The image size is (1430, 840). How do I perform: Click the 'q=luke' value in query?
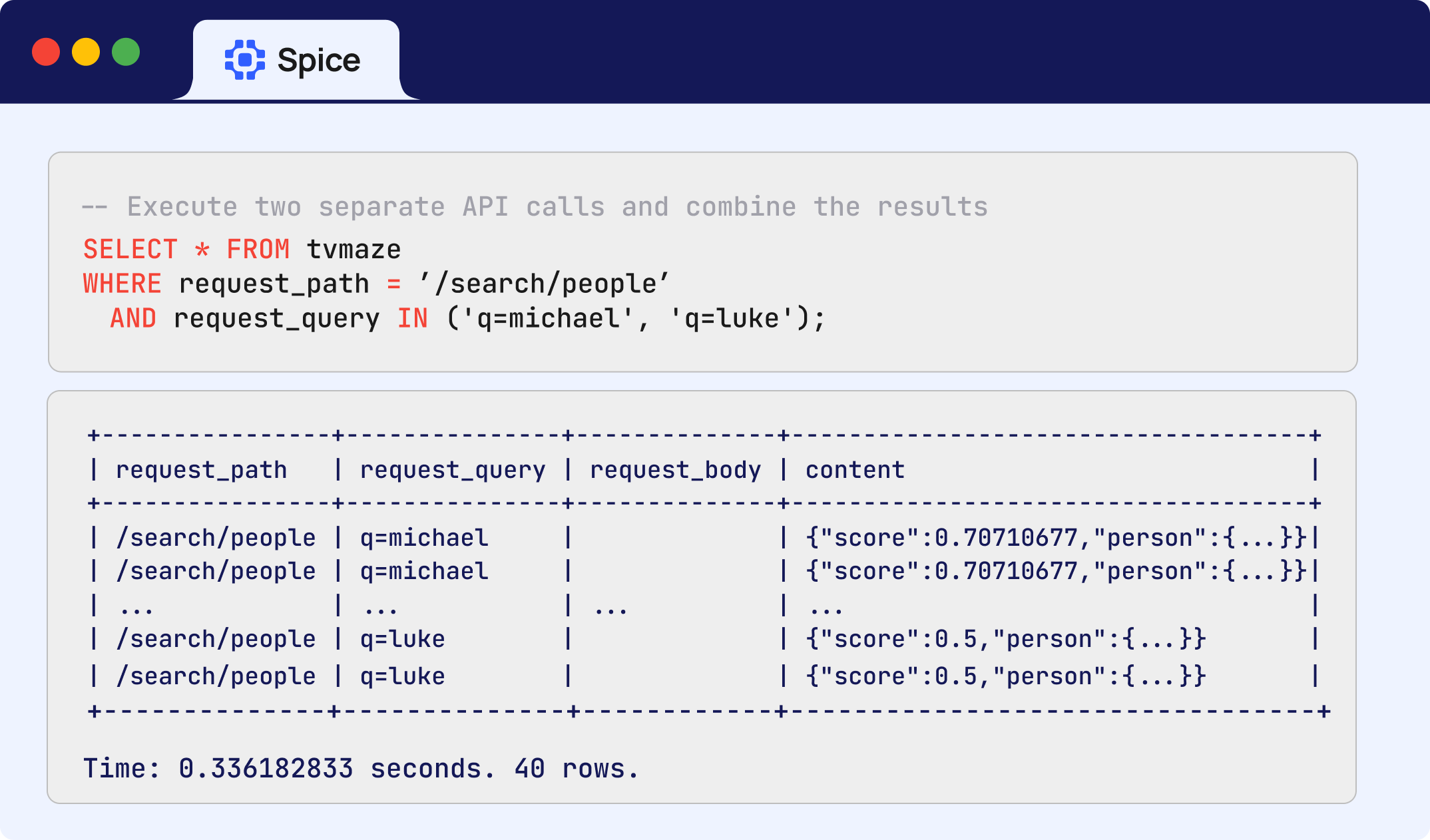point(732,319)
